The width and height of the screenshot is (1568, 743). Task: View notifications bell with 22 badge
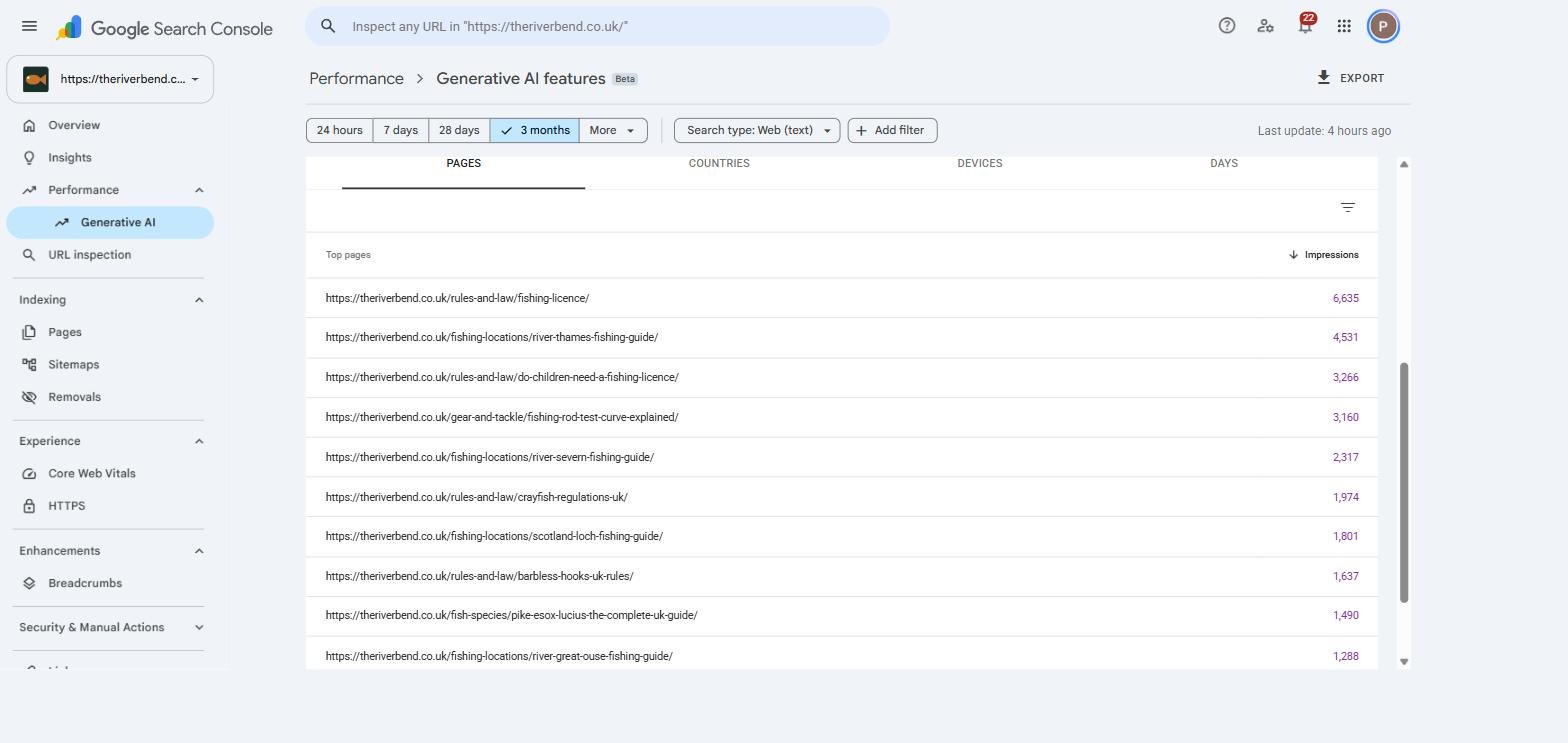[1305, 26]
